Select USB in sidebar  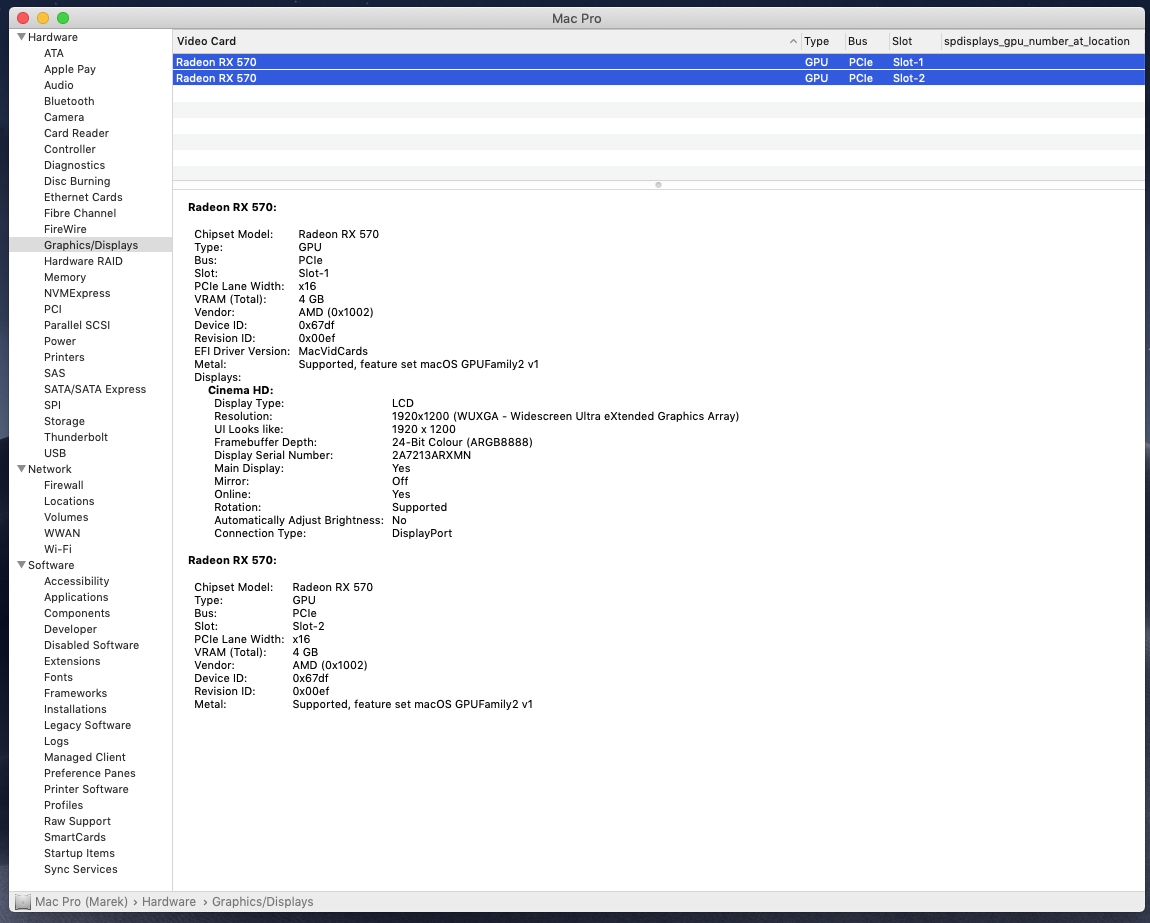[x=55, y=453]
